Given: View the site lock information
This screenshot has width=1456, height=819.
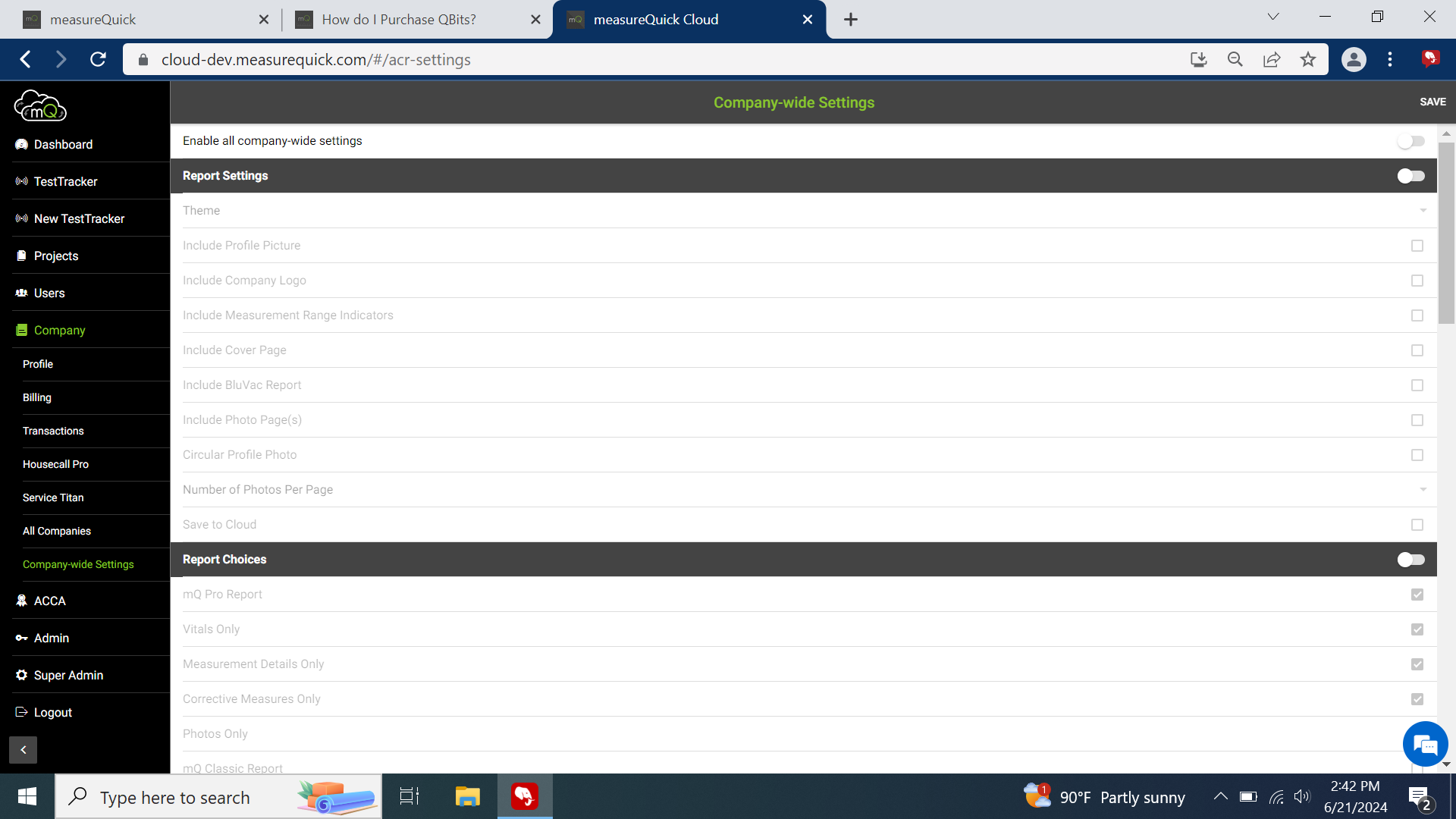Looking at the screenshot, I should [143, 59].
